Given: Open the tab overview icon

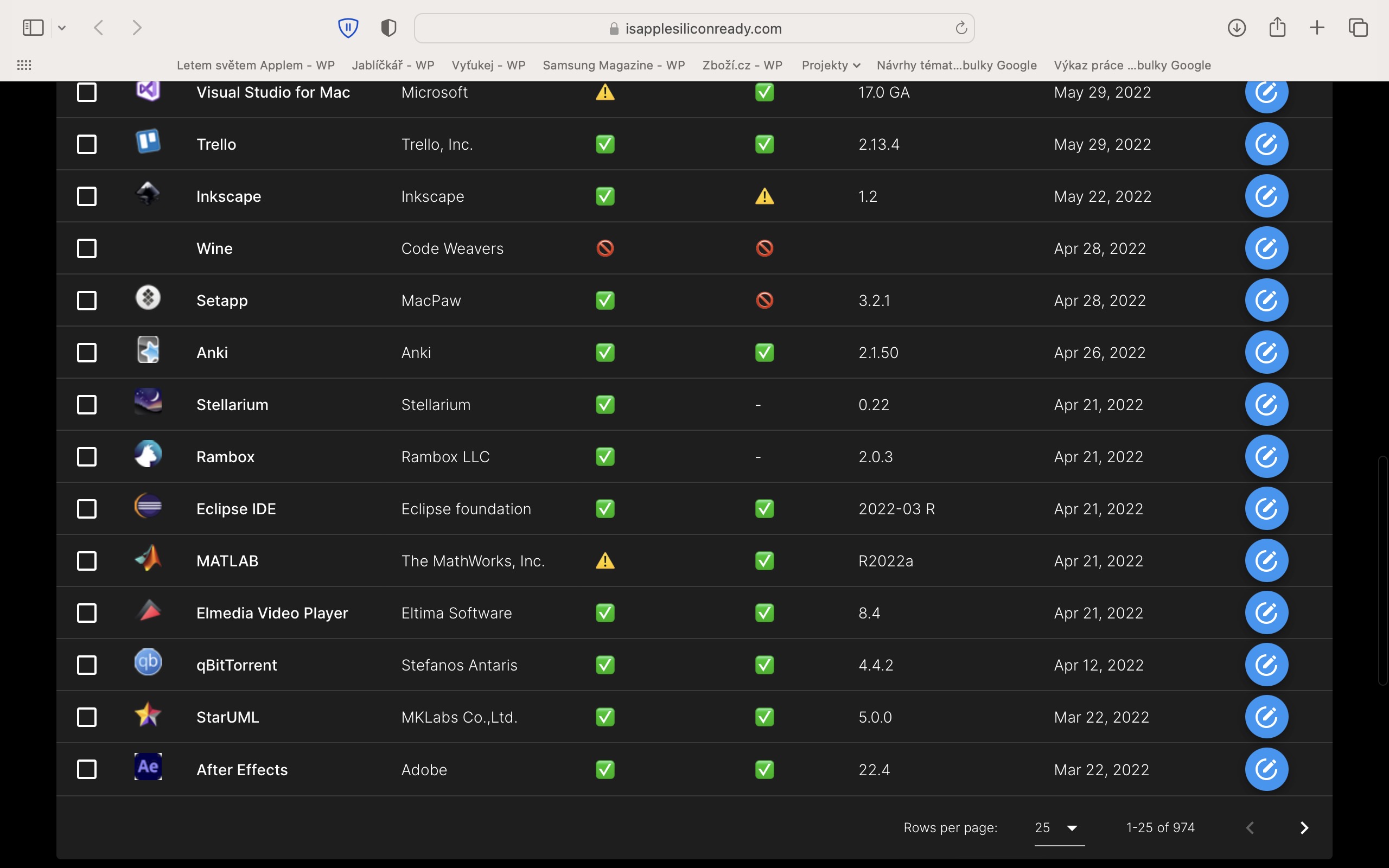Looking at the screenshot, I should 1358,28.
